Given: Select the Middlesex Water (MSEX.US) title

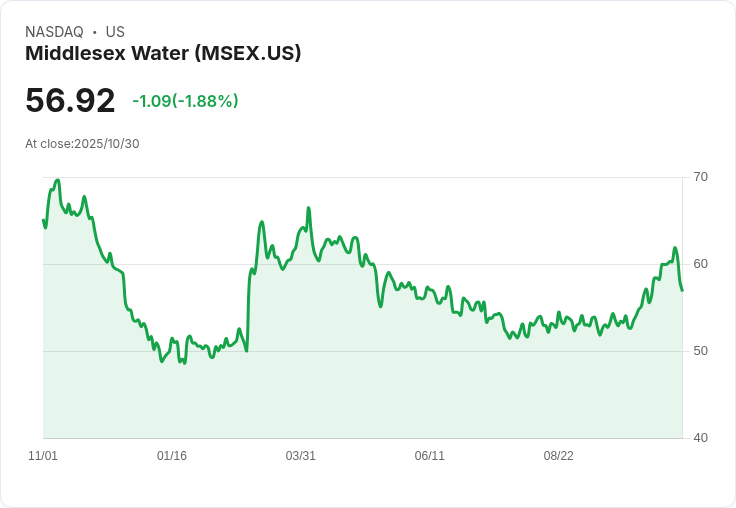Looking at the screenshot, I should [163, 53].
